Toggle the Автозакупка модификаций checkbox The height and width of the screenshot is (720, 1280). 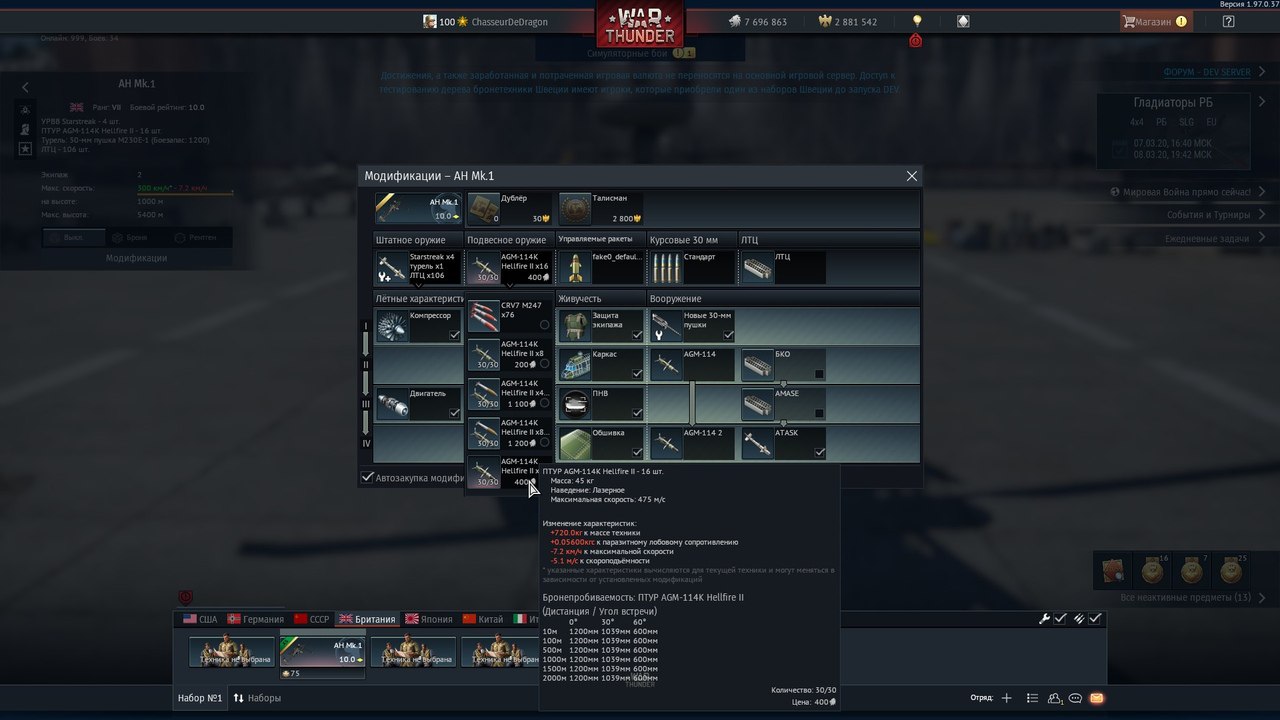coord(368,478)
